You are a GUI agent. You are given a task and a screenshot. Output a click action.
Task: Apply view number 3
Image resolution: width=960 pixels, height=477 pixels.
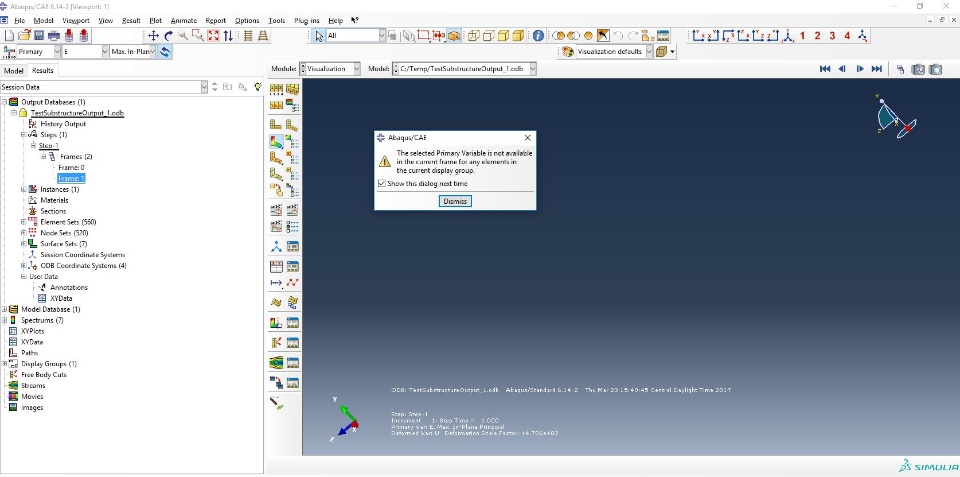click(x=833, y=36)
